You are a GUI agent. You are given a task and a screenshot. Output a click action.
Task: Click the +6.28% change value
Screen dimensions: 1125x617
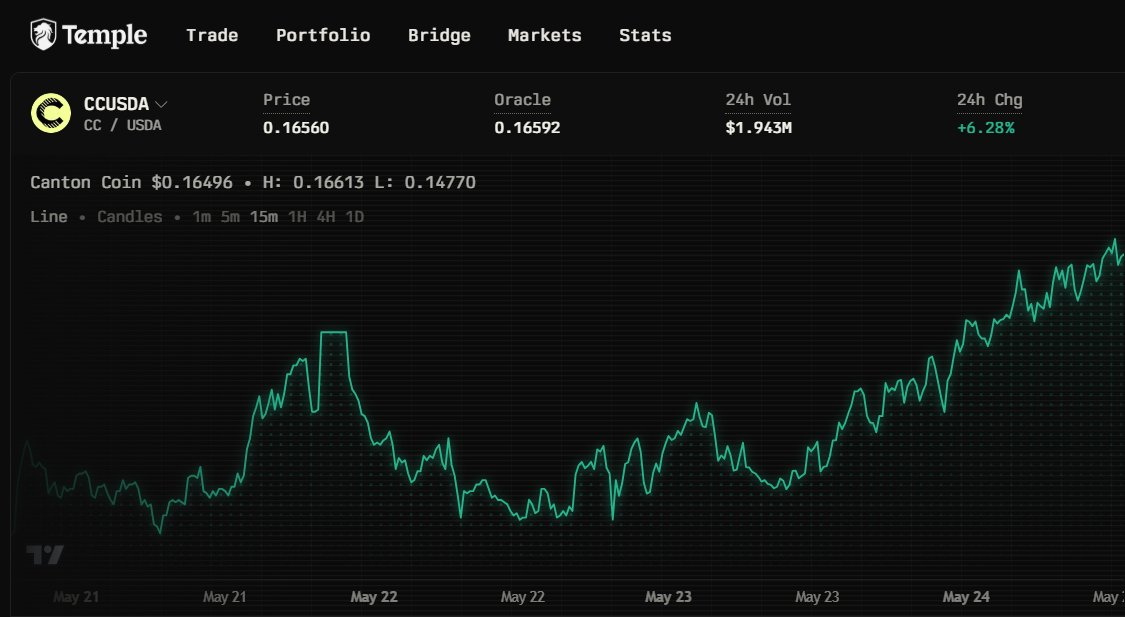coord(986,128)
